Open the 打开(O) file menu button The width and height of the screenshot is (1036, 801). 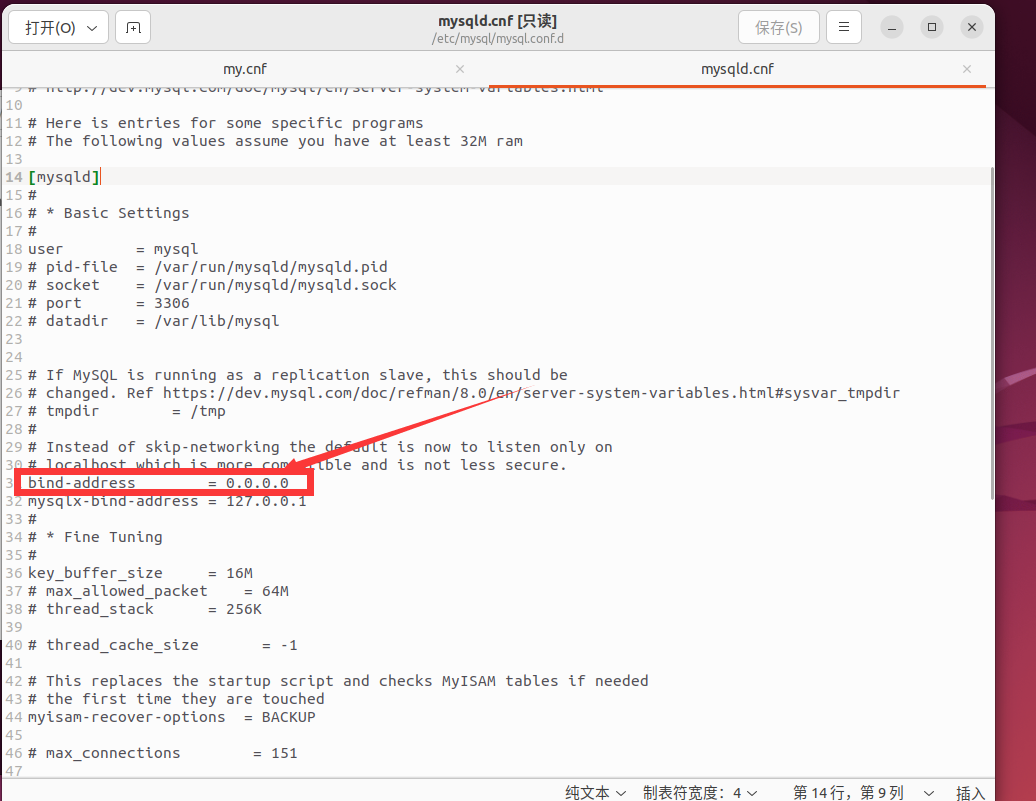point(58,28)
